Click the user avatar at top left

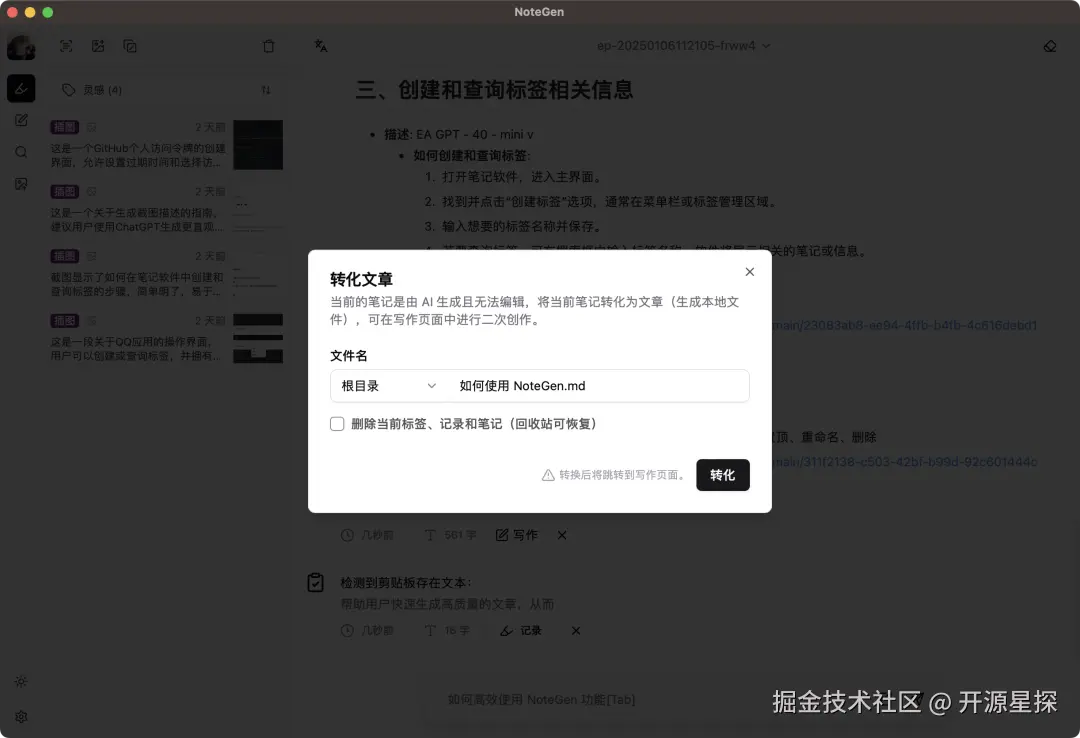tap(21, 48)
